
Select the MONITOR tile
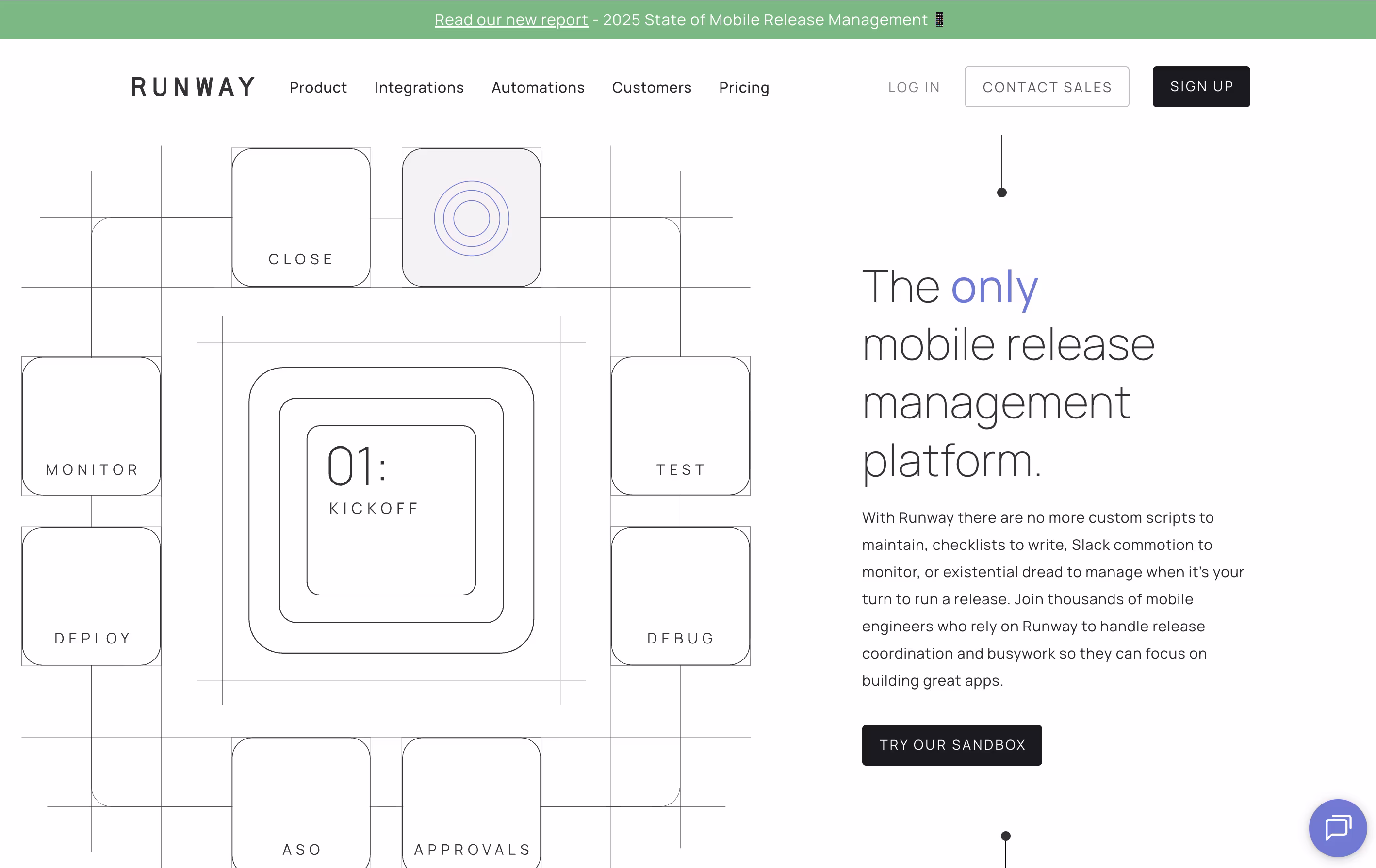tap(91, 426)
